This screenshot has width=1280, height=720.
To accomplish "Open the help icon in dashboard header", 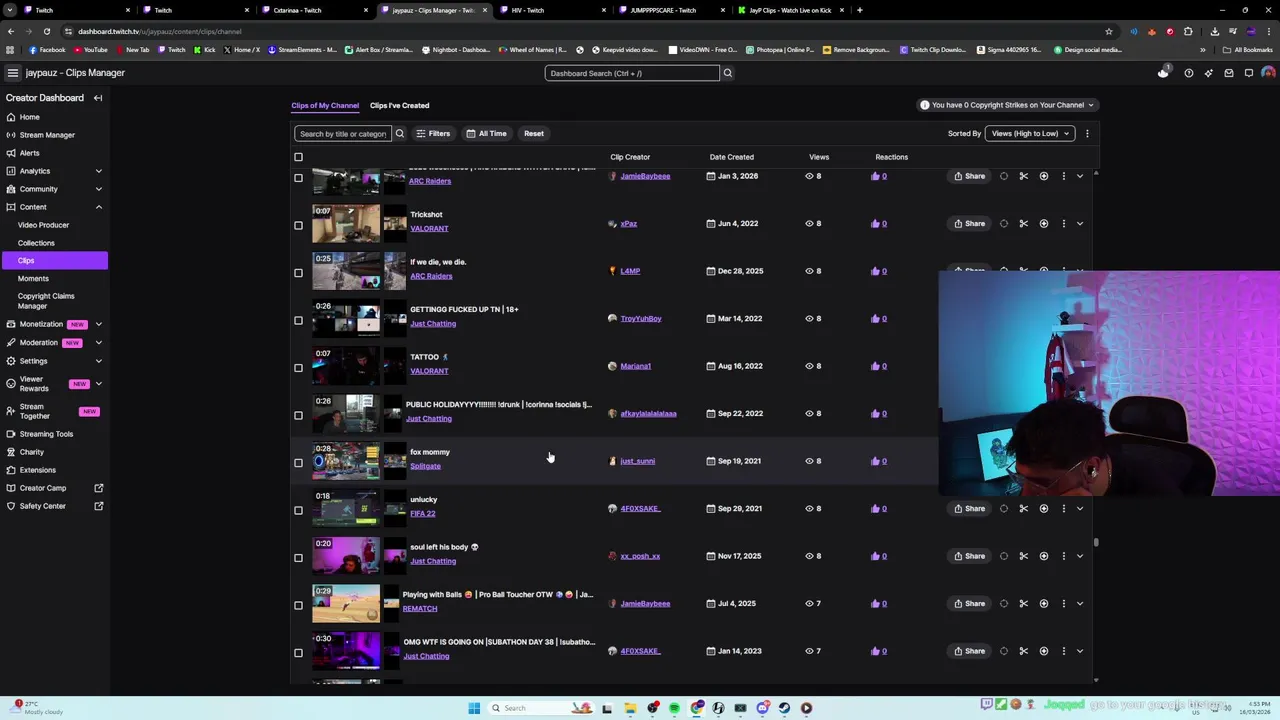I will 1188,73.
